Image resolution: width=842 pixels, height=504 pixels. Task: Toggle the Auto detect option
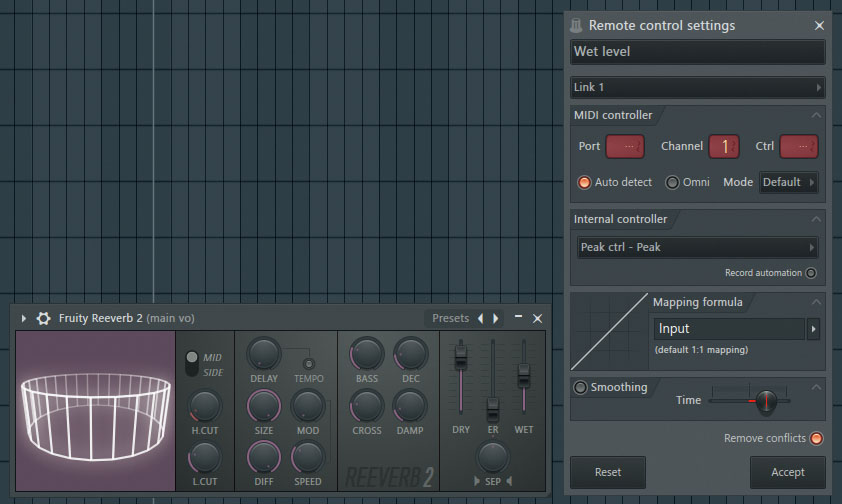tap(584, 182)
